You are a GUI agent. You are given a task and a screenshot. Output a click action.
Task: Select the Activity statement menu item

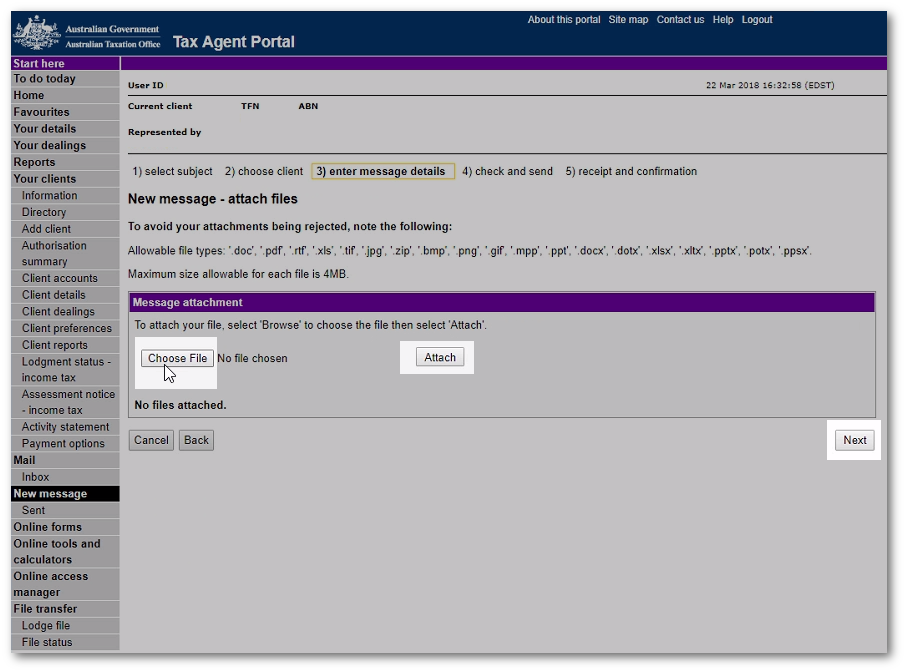(66, 427)
